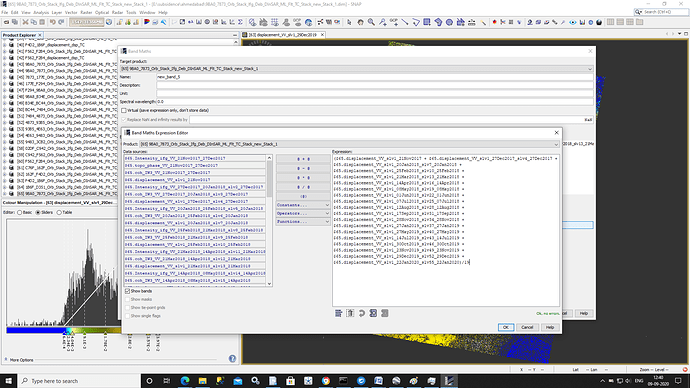Select the magnifier zoom tool in the toolbar
Screen dimensions: 690x388
pyautogui.click(x=371, y=22)
